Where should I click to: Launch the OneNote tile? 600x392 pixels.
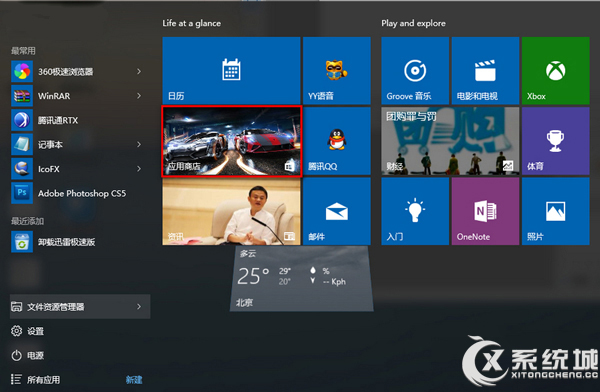[x=485, y=211]
